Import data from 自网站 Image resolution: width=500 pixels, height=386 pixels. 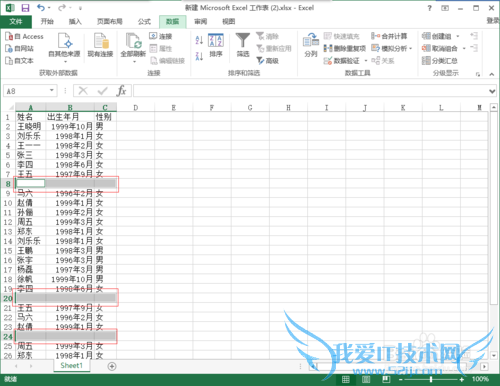[19, 48]
